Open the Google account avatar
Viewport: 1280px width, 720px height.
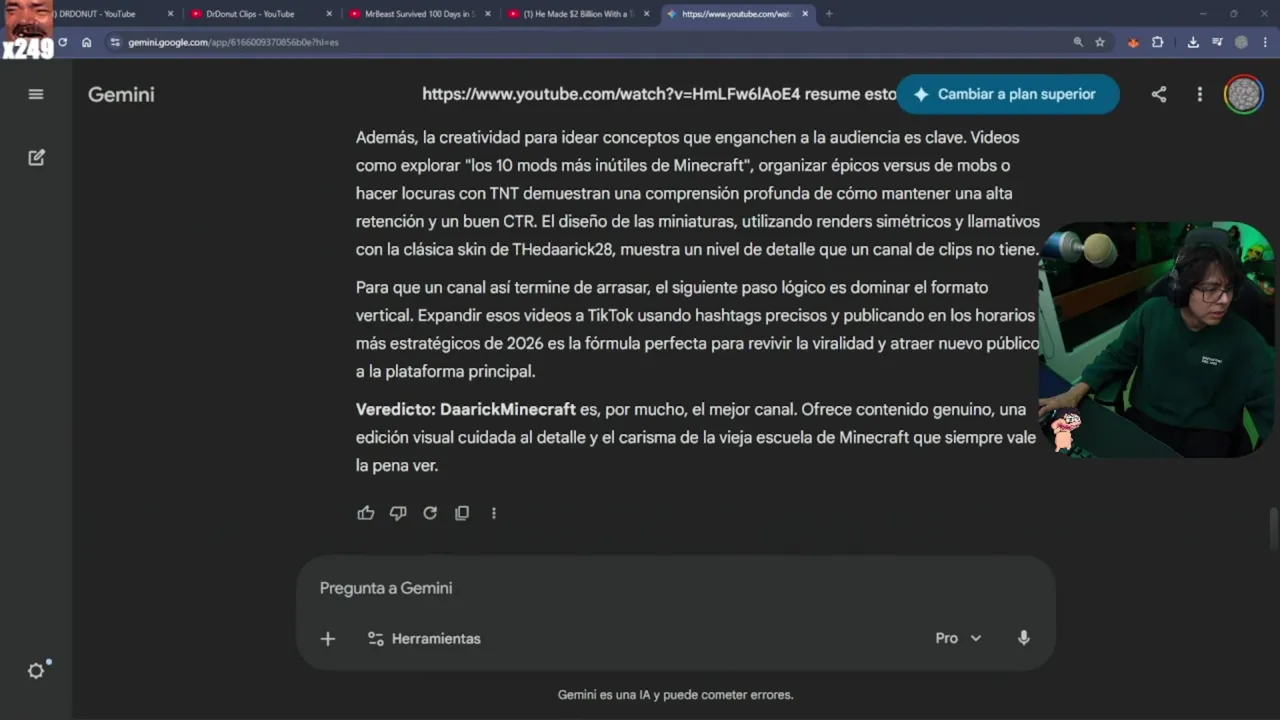click(1243, 94)
